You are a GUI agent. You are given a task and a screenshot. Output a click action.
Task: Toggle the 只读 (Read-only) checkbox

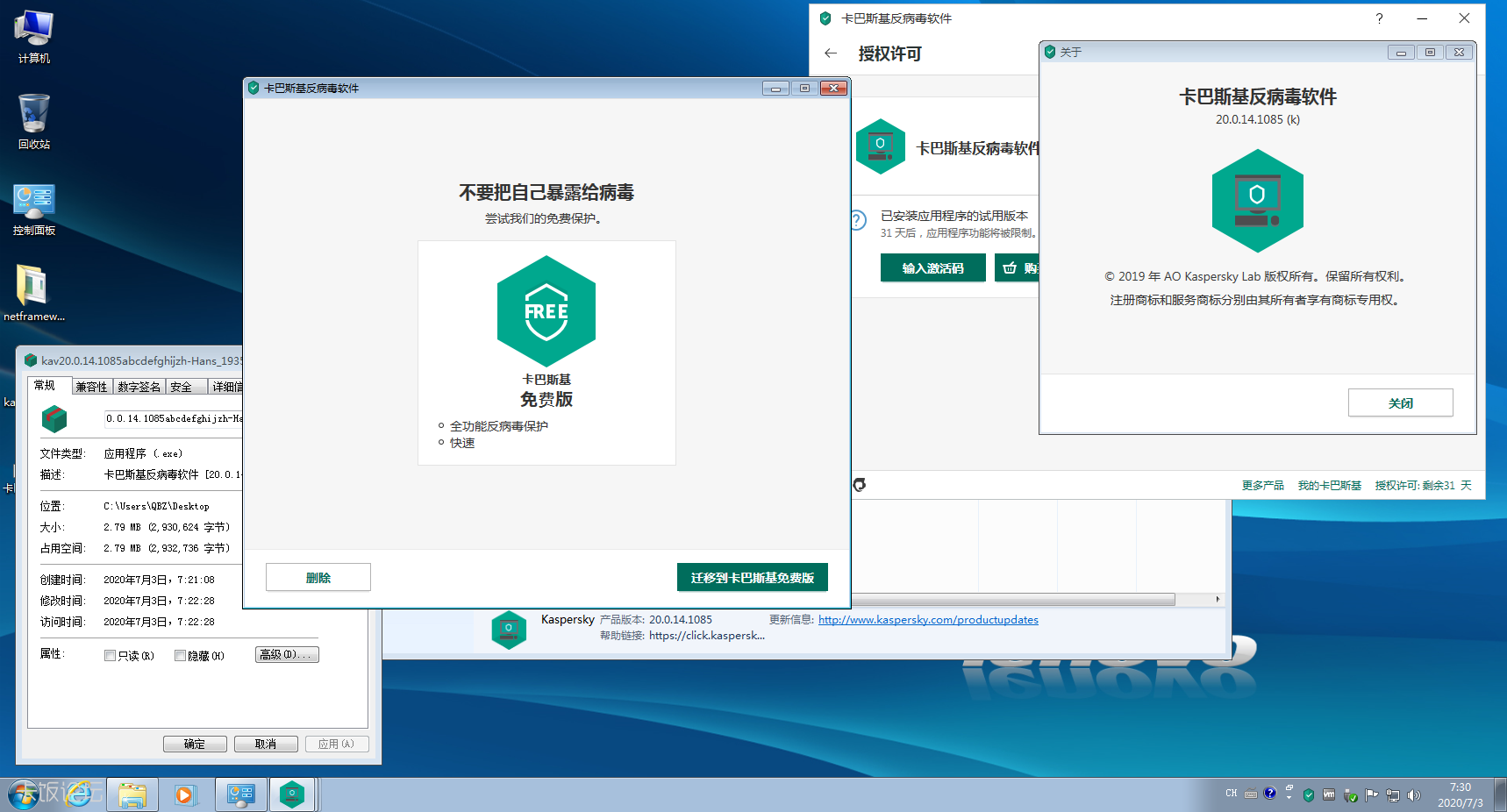pyautogui.click(x=111, y=655)
